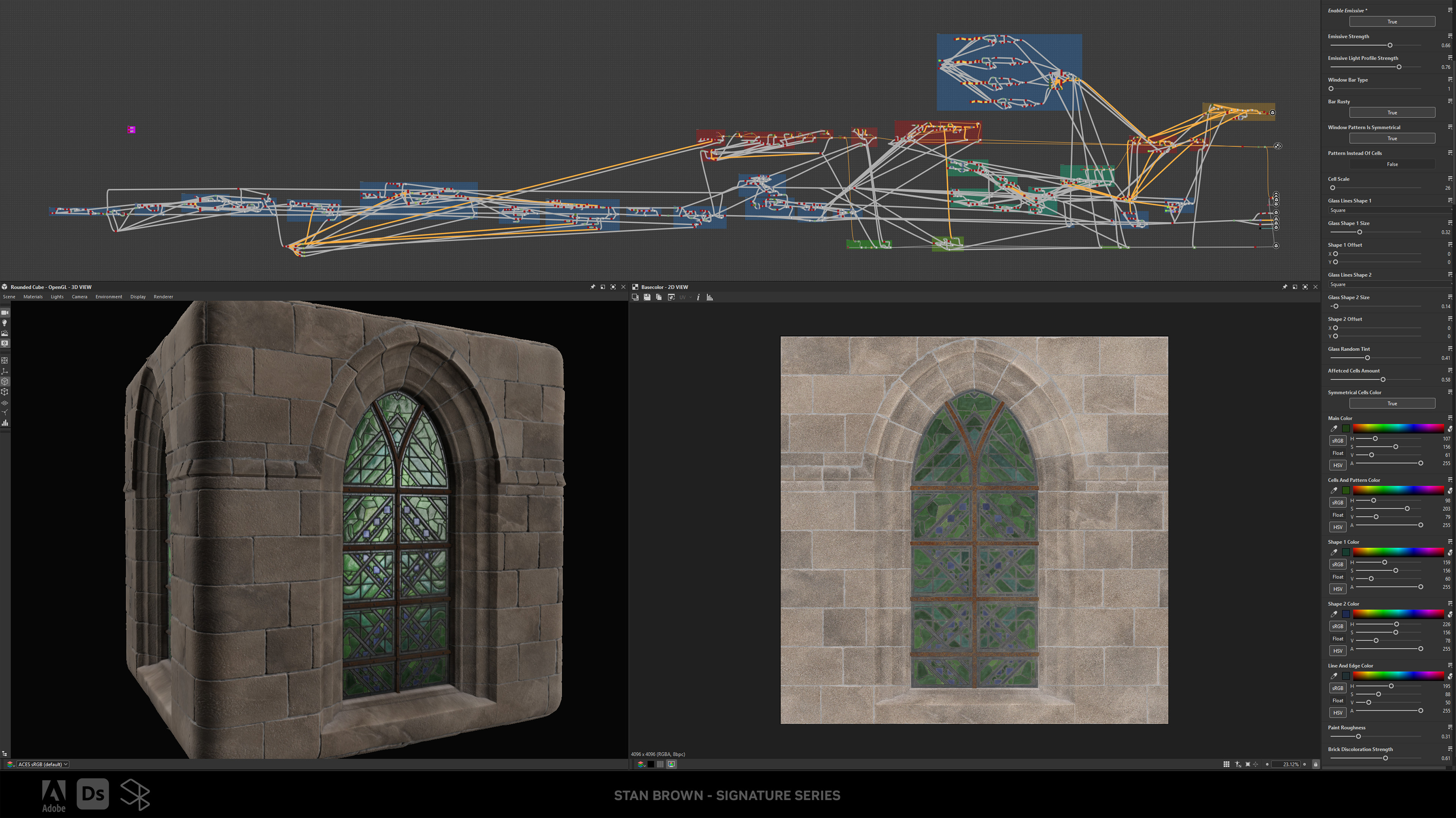Click the save floppy icon in 2D view
Image resolution: width=1456 pixels, height=818 pixels.
(646, 297)
